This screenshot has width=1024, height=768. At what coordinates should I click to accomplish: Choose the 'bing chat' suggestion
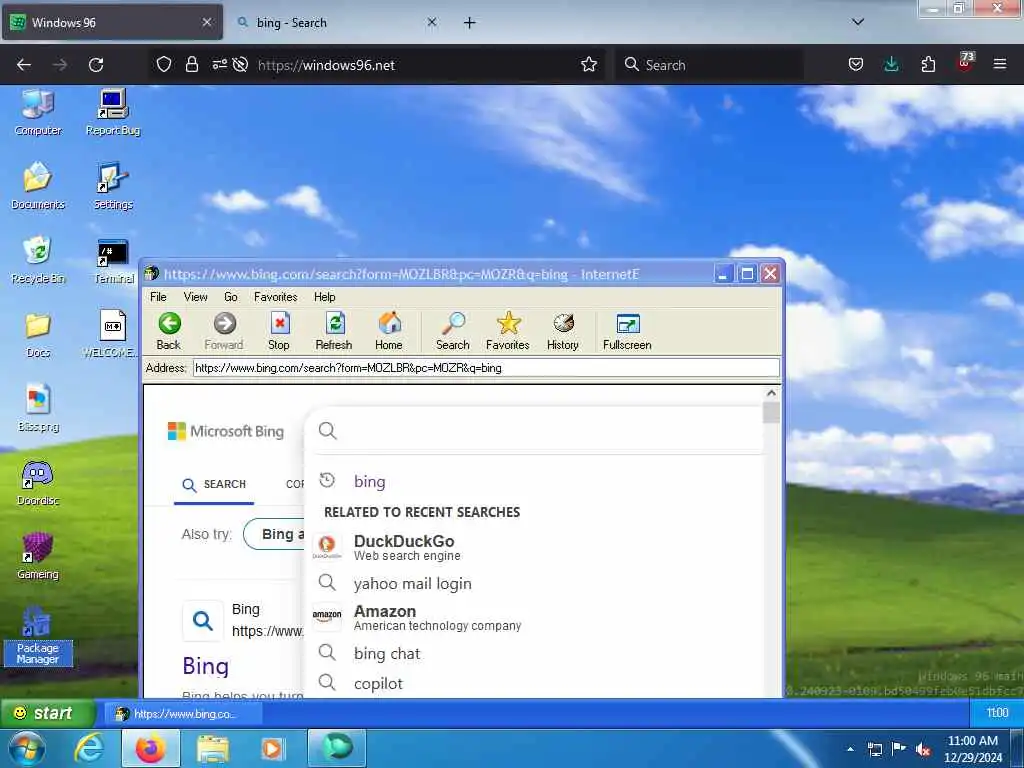(387, 653)
